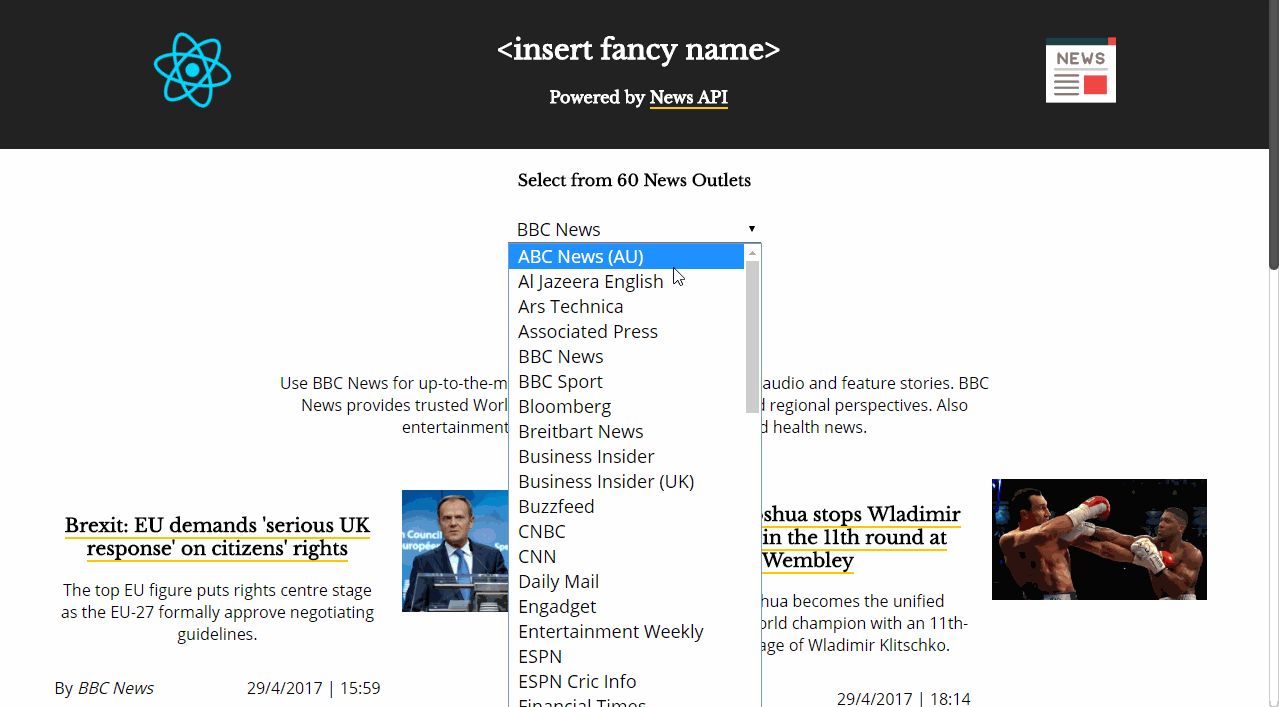Open the News API link
Viewport: 1279px width, 707px height.
pos(688,97)
